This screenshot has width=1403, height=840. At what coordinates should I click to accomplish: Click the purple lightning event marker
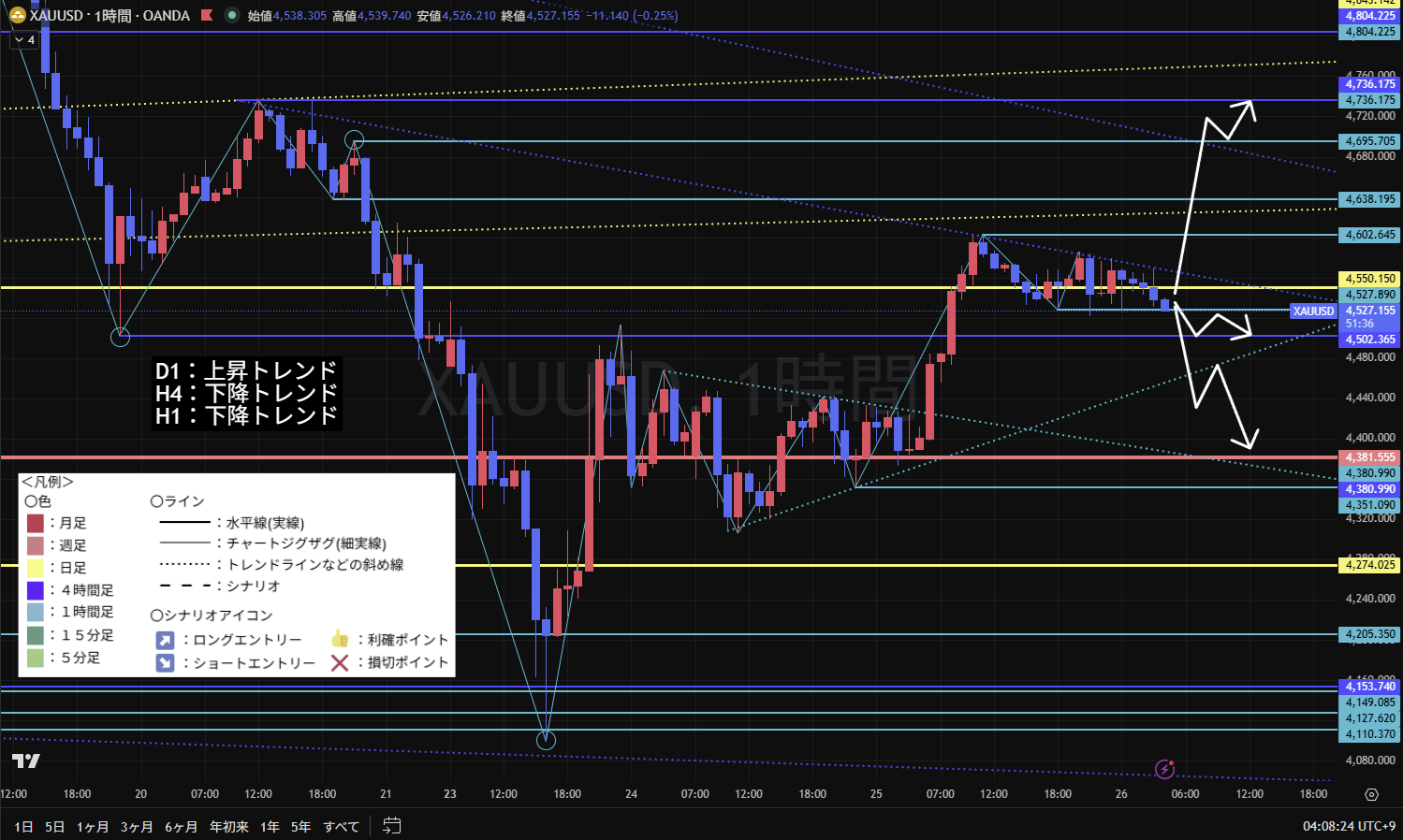click(x=1164, y=769)
